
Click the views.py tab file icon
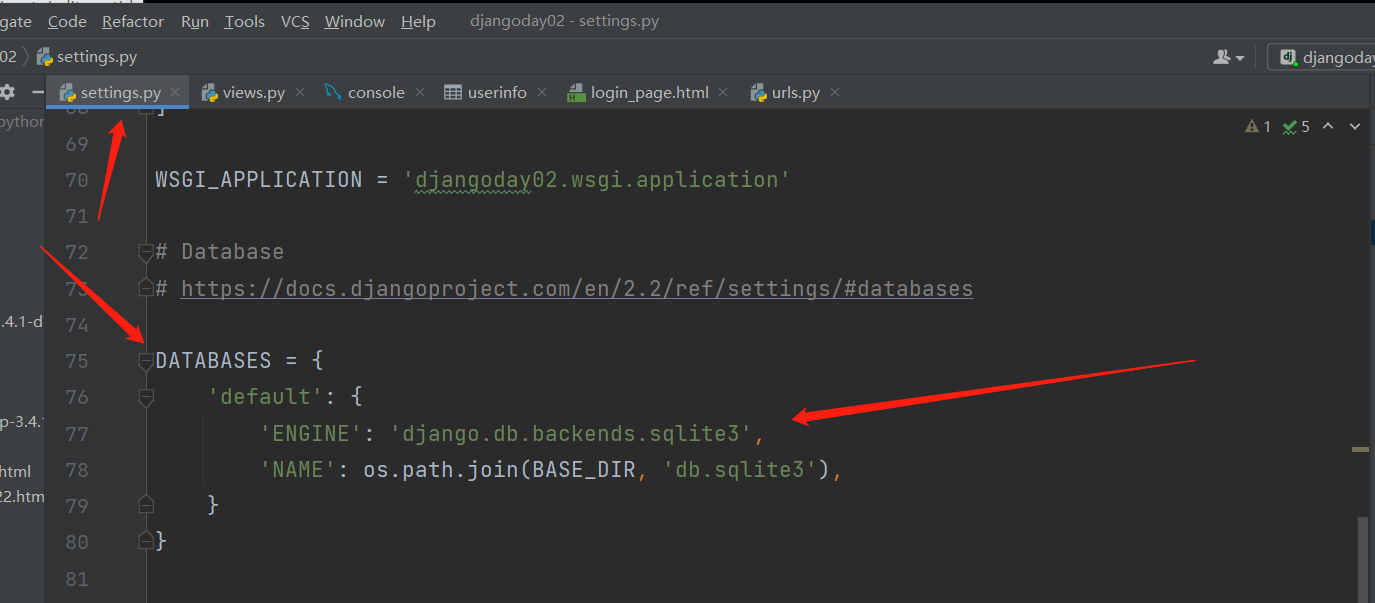point(210,92)
